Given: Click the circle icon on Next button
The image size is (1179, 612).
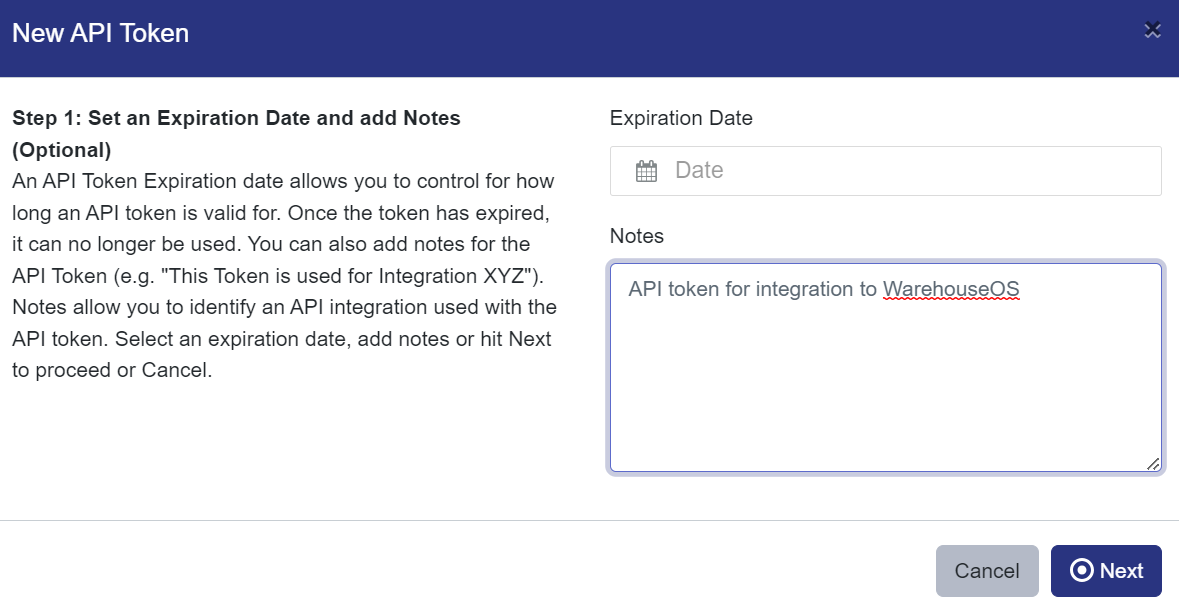Looking at the screenshot, I should [1081, 570].
